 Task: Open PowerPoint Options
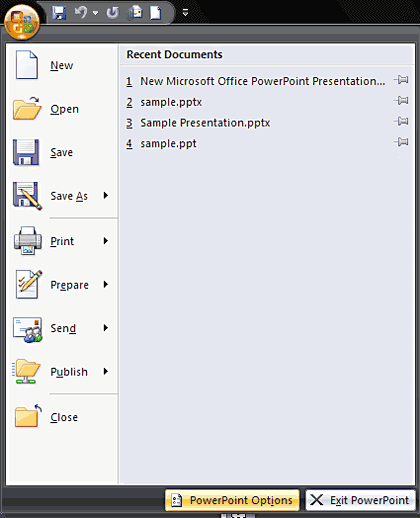(x=232, y=500)
